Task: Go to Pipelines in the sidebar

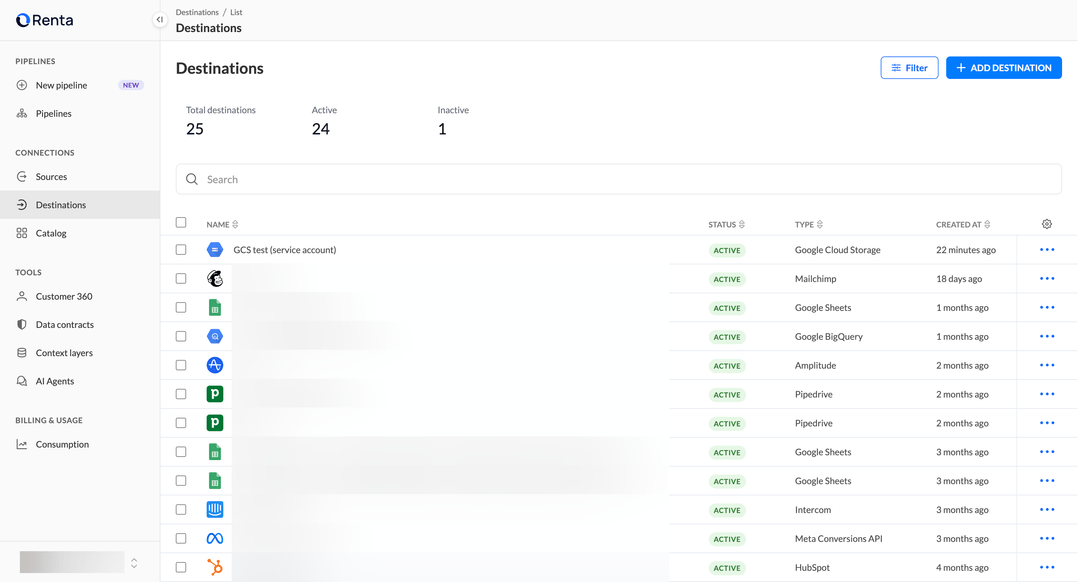Action: (x=53, y=114)
